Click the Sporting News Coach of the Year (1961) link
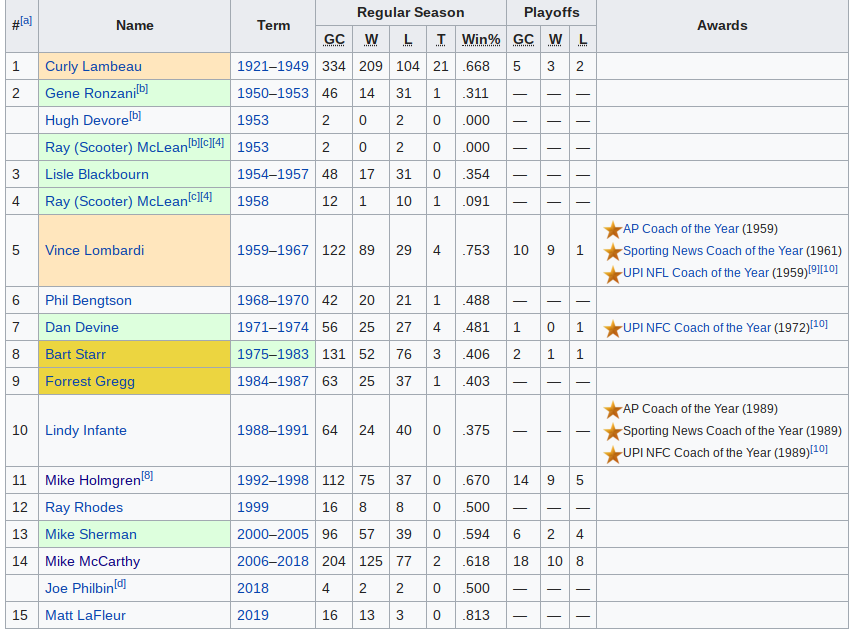This screenshot has width=854, height=633. pyautogui.click(x=713, y=251)
